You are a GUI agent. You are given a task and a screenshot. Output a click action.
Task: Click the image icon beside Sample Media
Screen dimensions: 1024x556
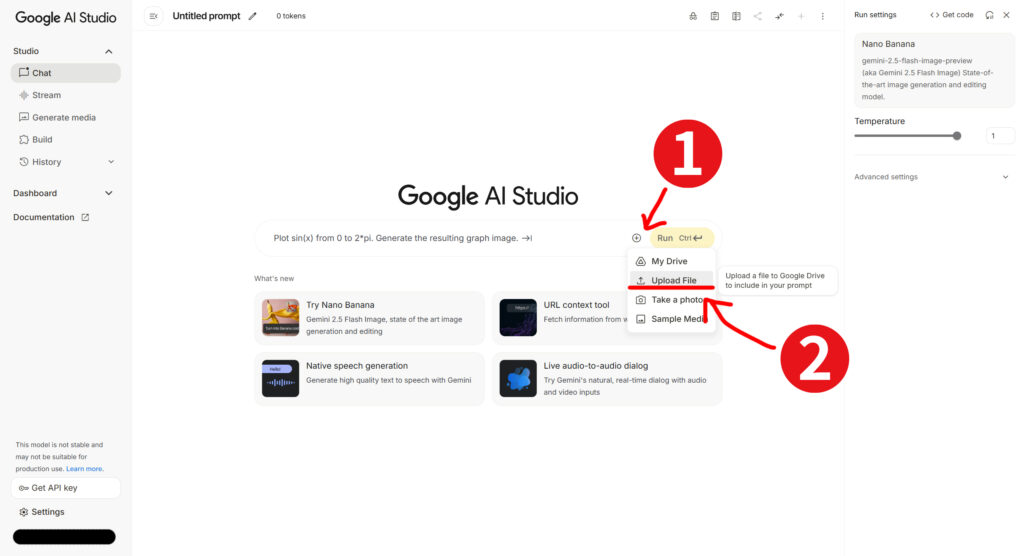(x=641, y=319)
